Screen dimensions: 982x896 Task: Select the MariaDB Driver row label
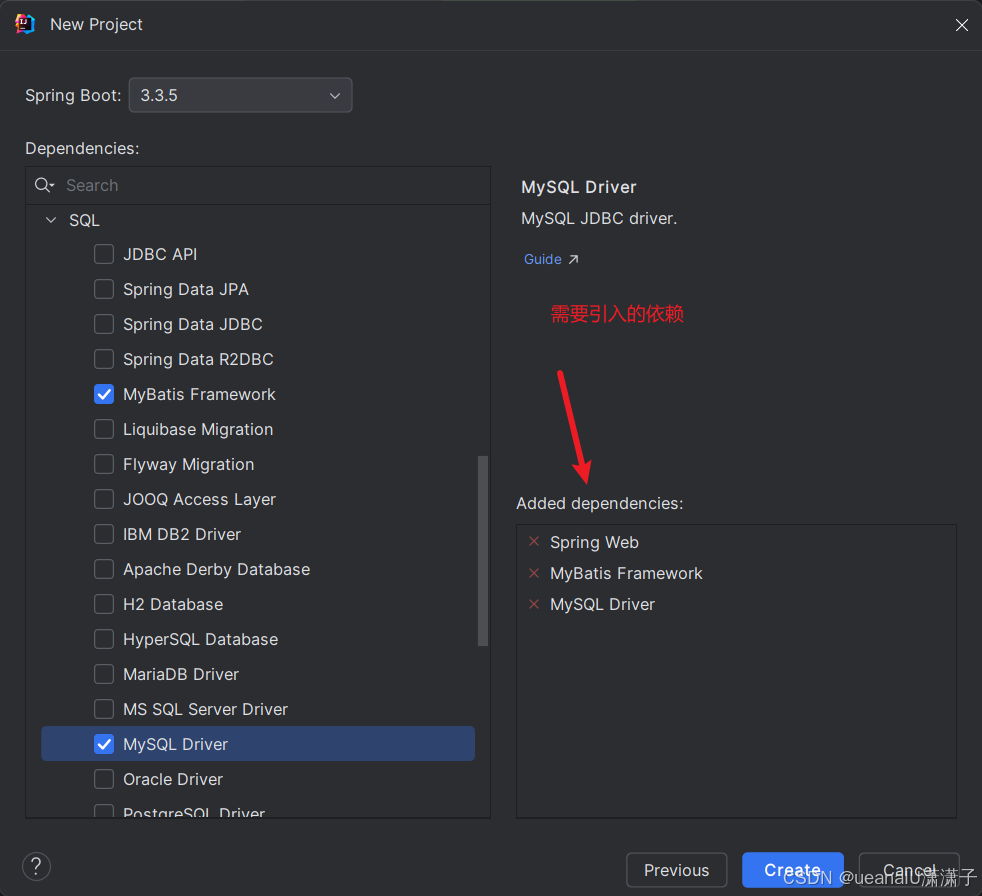(181, 674)
